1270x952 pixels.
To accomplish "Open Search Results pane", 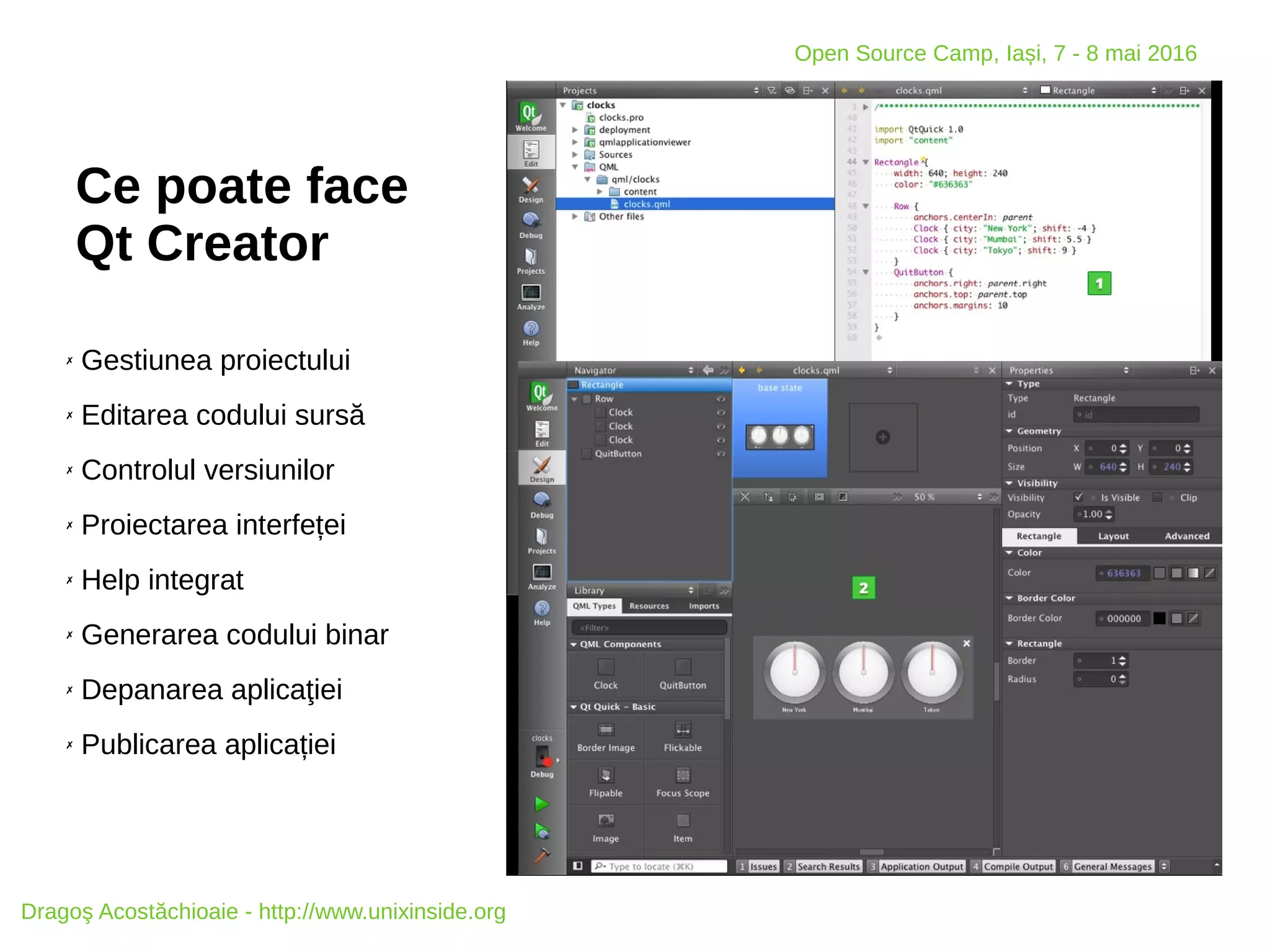I will click(x=823, y=866).
